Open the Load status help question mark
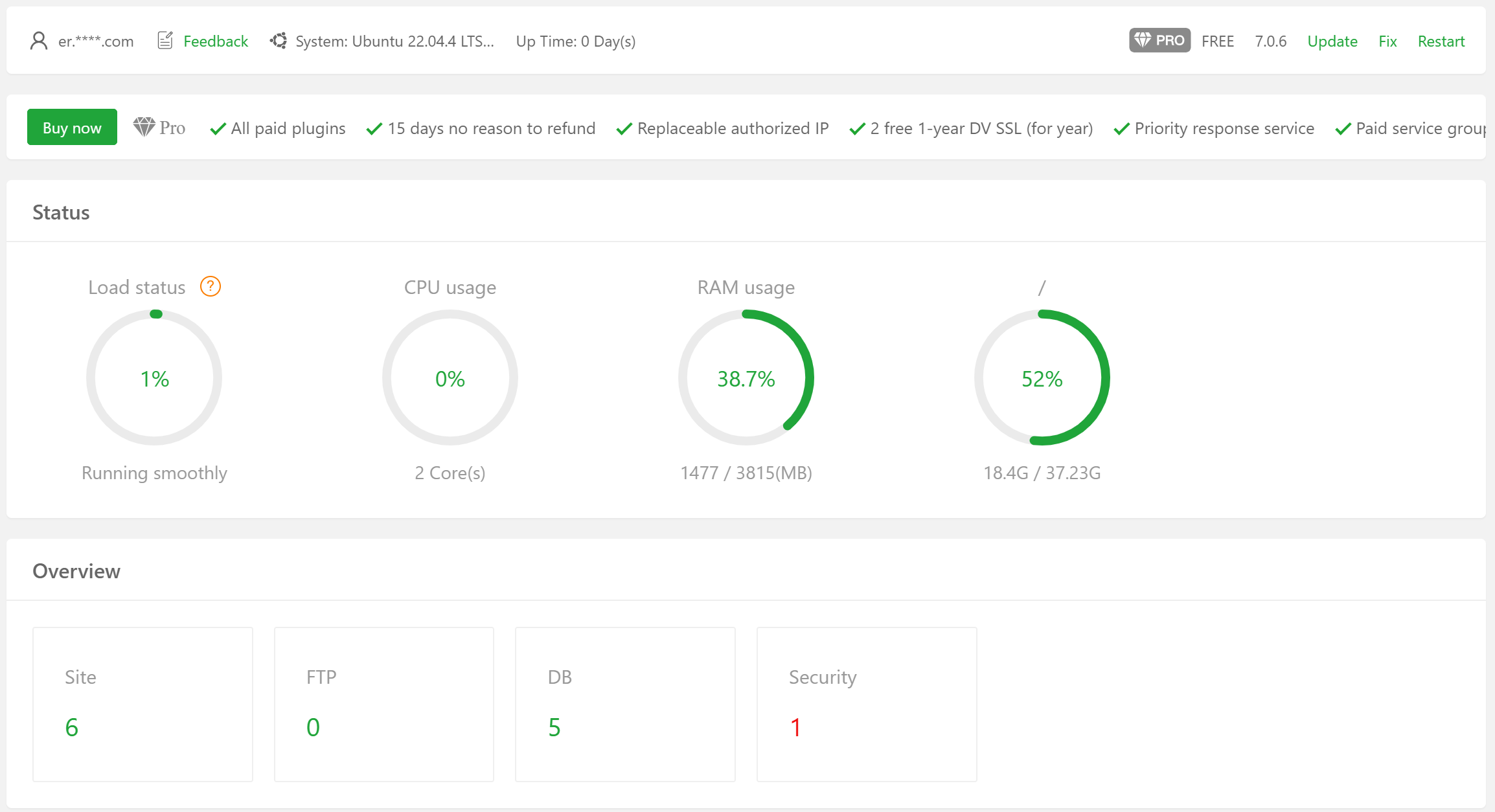The height and width of the screenshot is (812, 1495). point(210,286)
